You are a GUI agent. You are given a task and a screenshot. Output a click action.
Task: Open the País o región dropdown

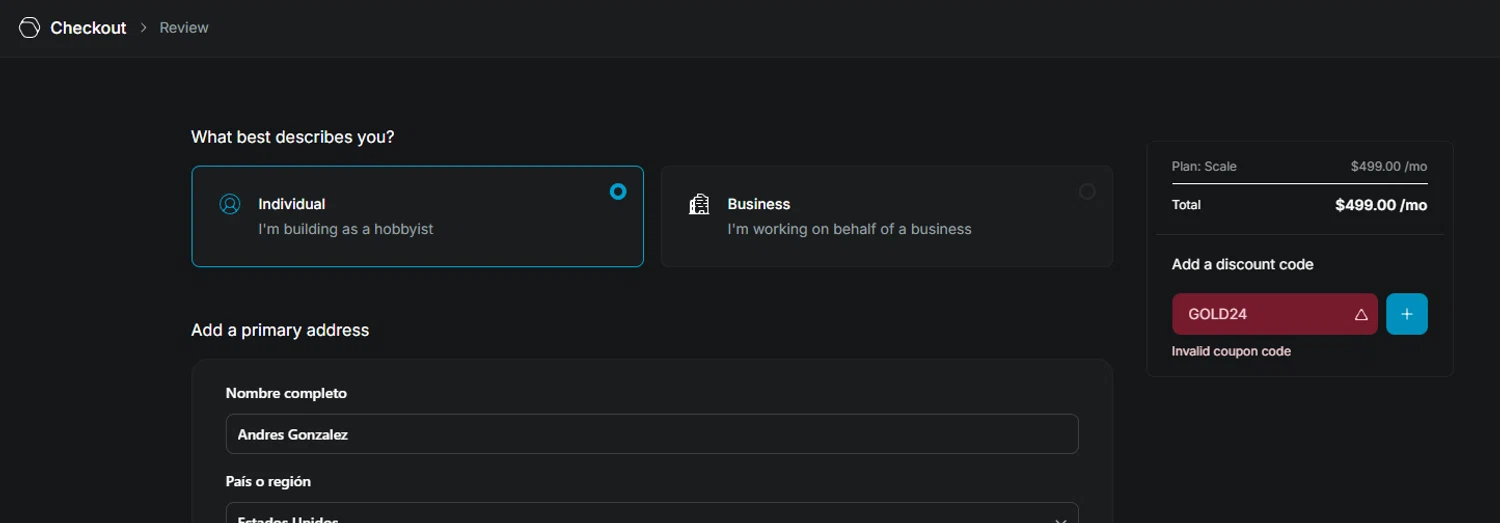coord(652,513)
